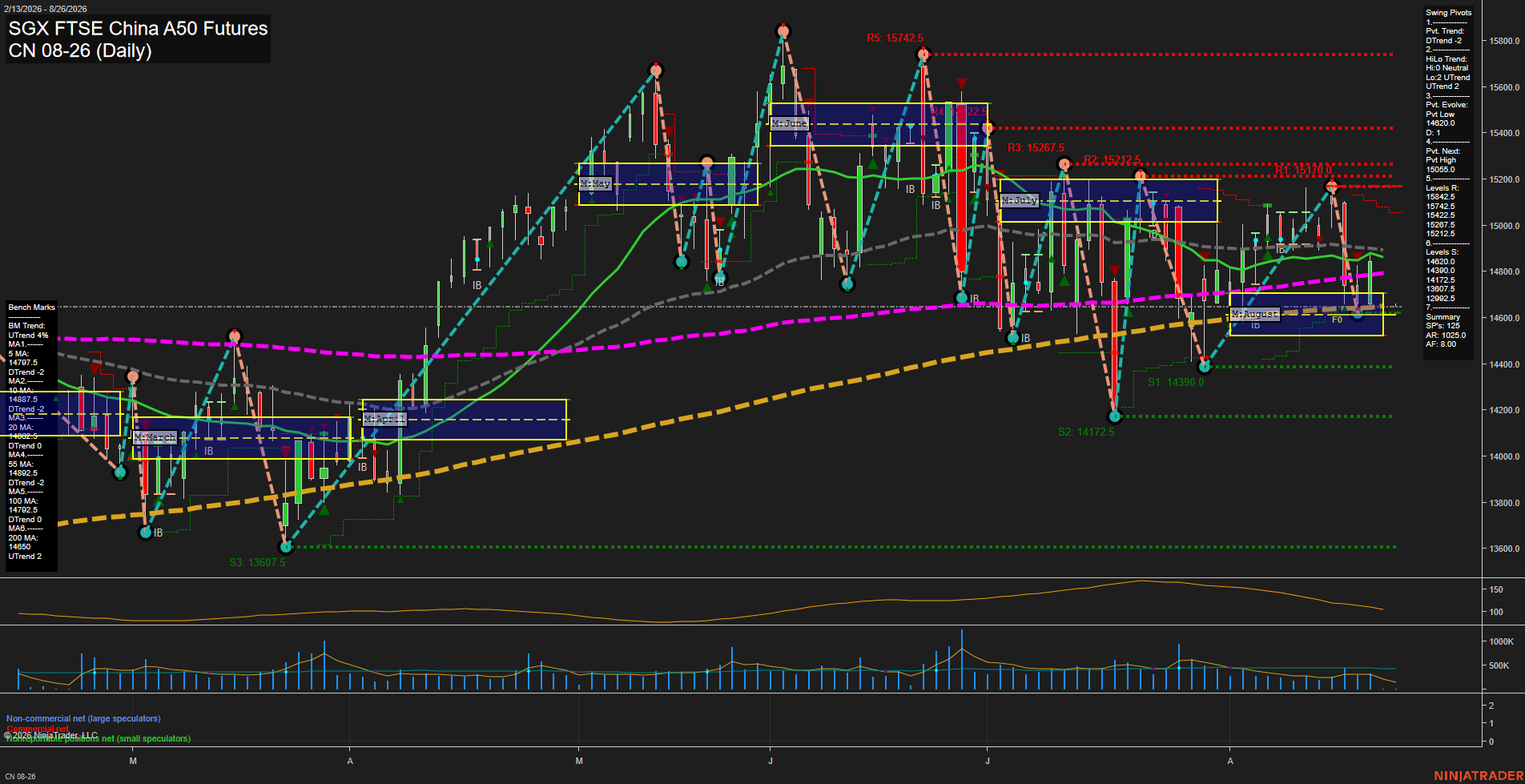Click the Pvt. Next: entry in Swing Pivots

click(1443, 151)
